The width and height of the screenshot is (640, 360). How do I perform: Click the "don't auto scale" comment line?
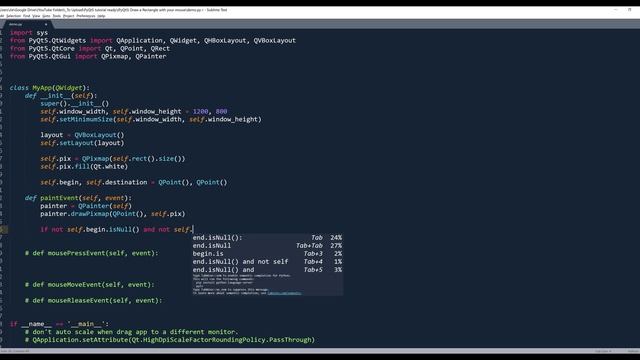pos(131,332)
